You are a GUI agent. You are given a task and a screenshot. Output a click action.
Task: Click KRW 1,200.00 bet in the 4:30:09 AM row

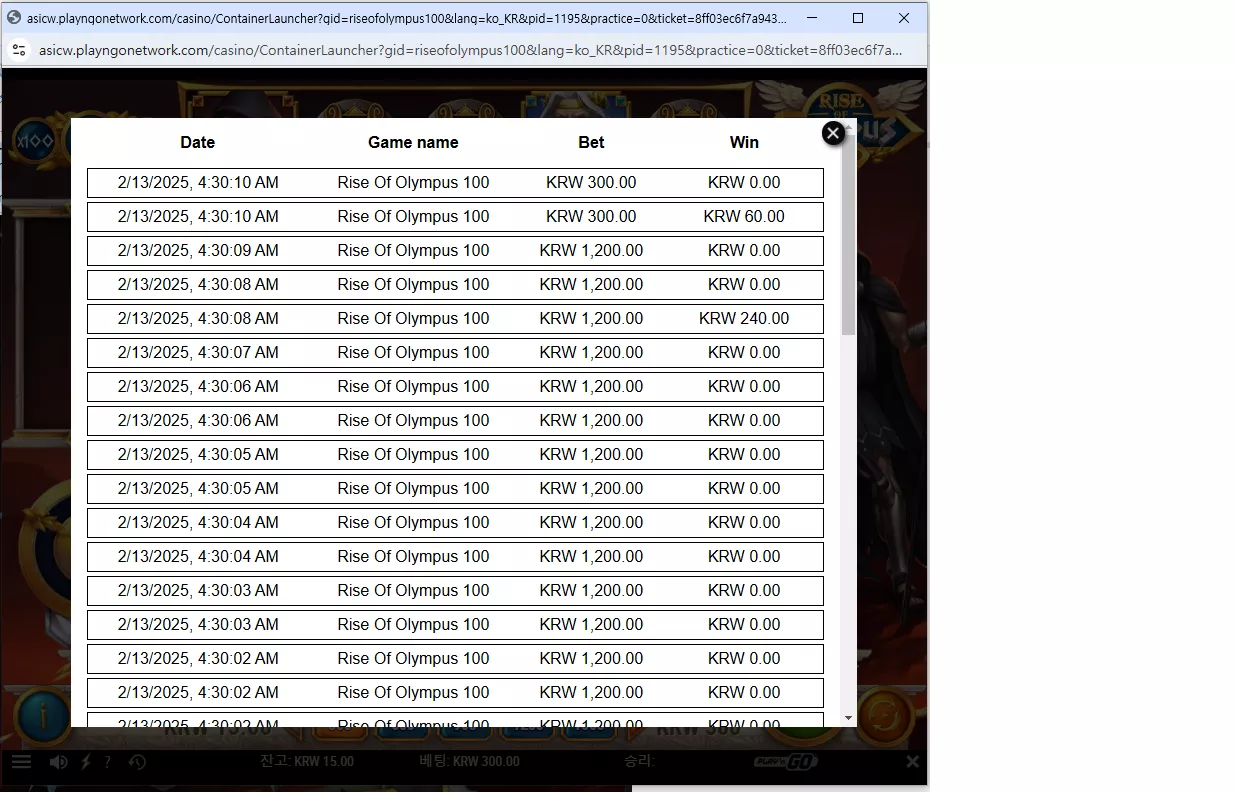[591, 250]
